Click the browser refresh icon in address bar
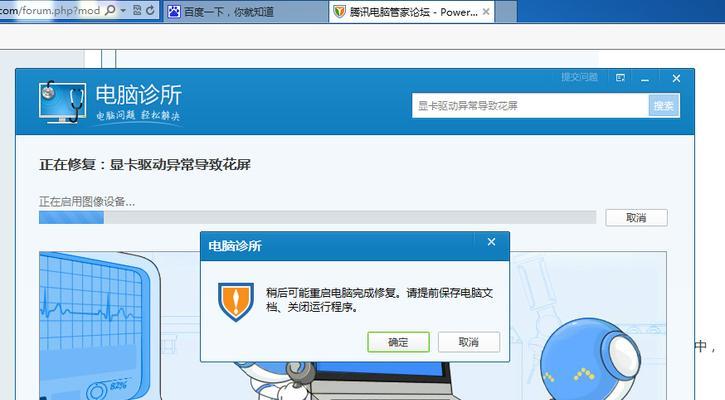 point(150,10)
